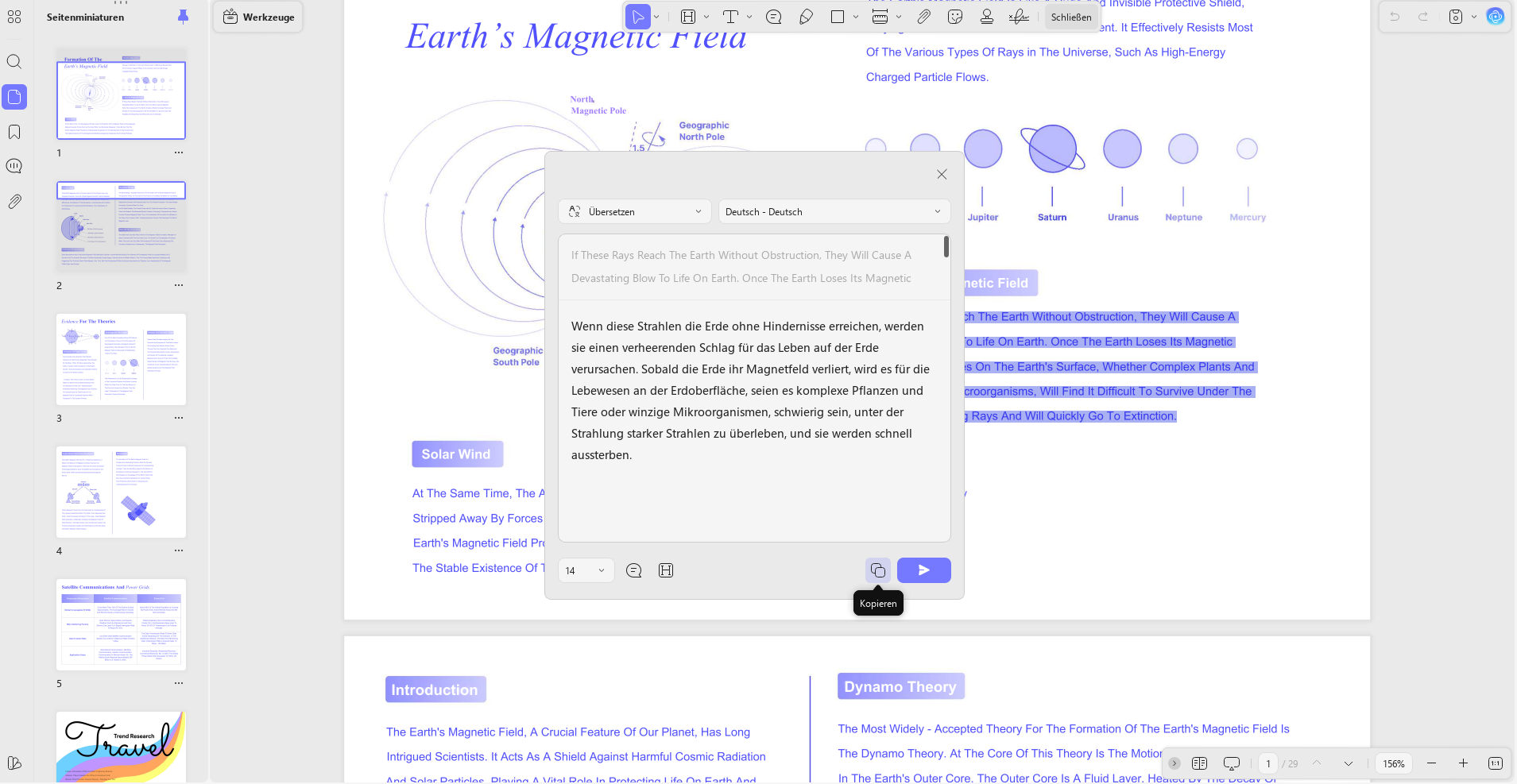1517x784 pixels.
Task: Click the Werkzeuge button
Action: pos(258,17)
